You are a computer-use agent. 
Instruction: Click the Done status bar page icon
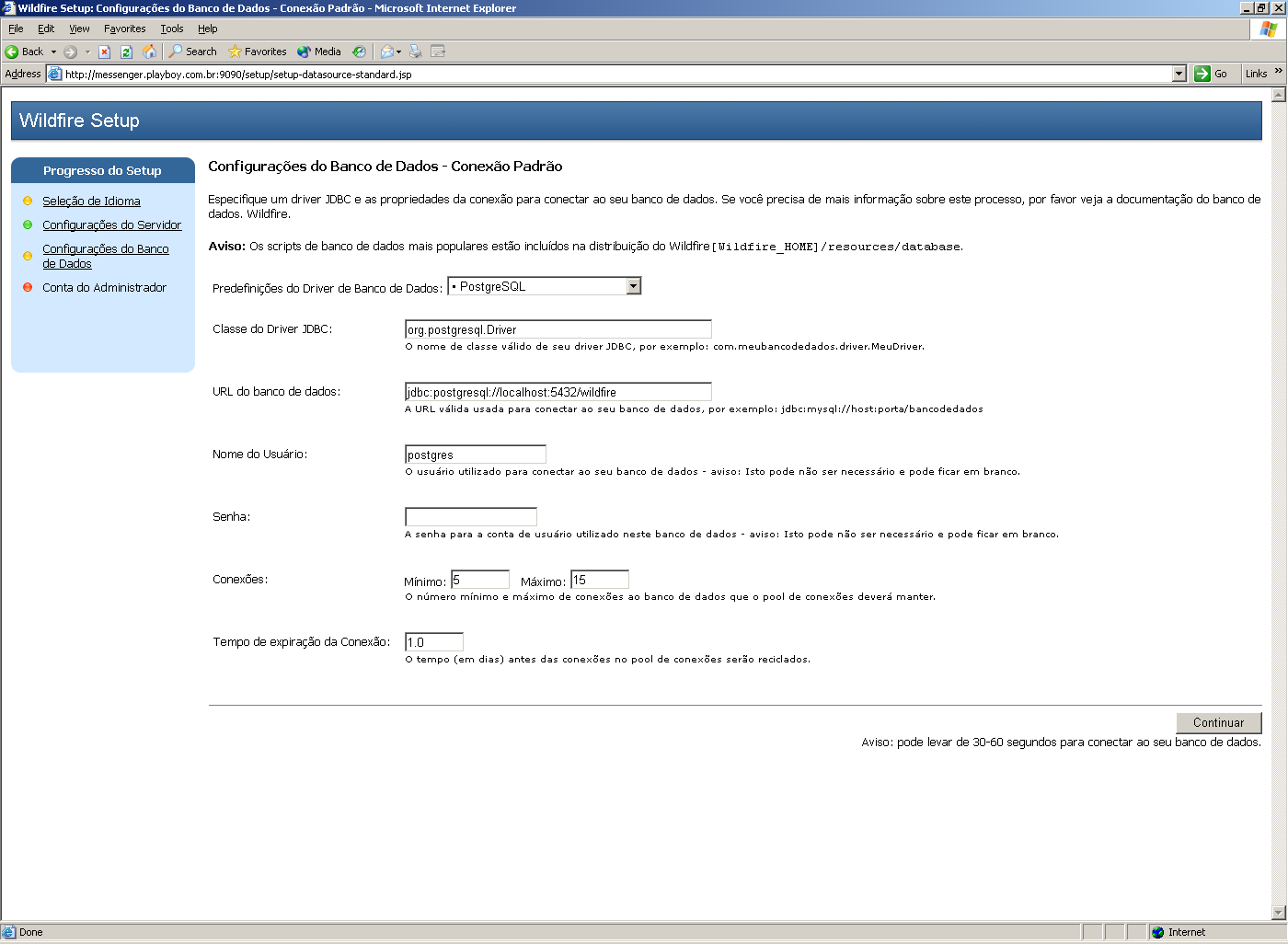(x=9, y=932)
